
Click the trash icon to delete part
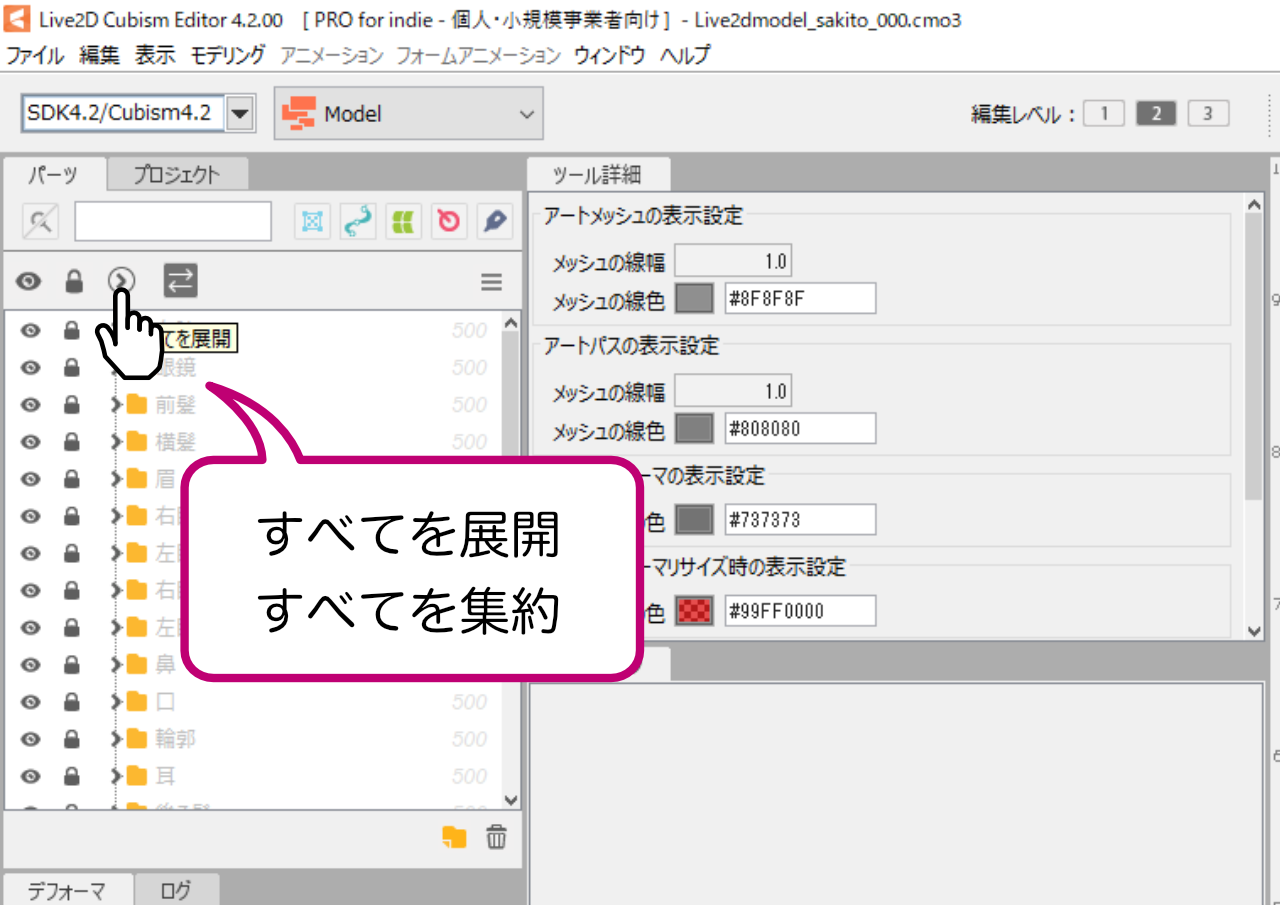pos(496,837)
